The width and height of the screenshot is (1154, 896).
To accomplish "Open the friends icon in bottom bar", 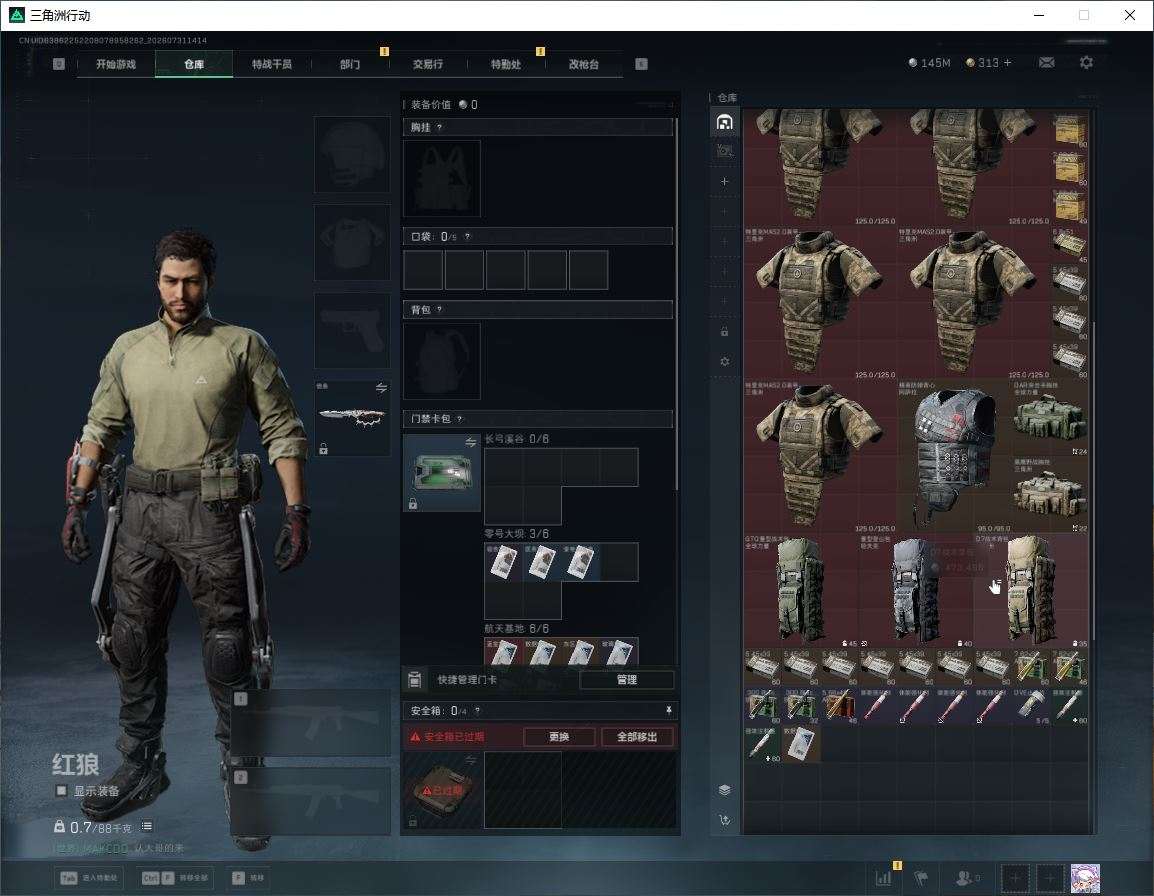I will 966,878.
